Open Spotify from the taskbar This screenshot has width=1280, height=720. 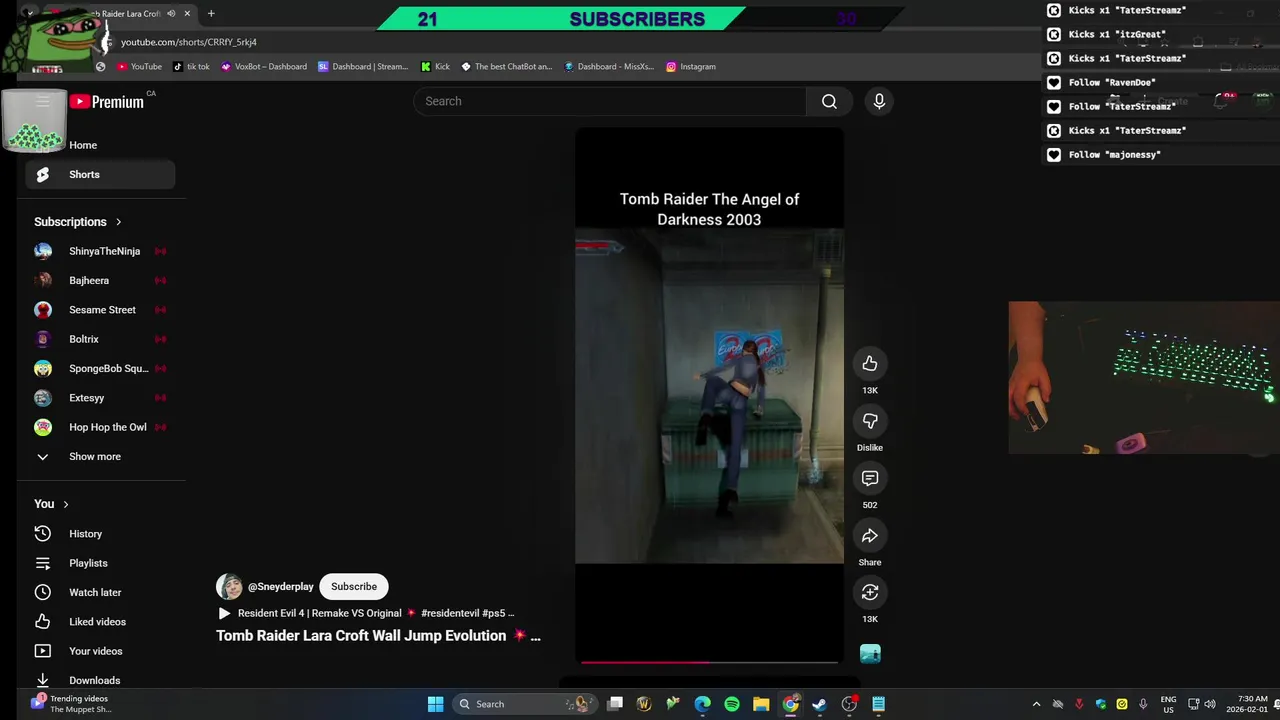tap(732, 704)
